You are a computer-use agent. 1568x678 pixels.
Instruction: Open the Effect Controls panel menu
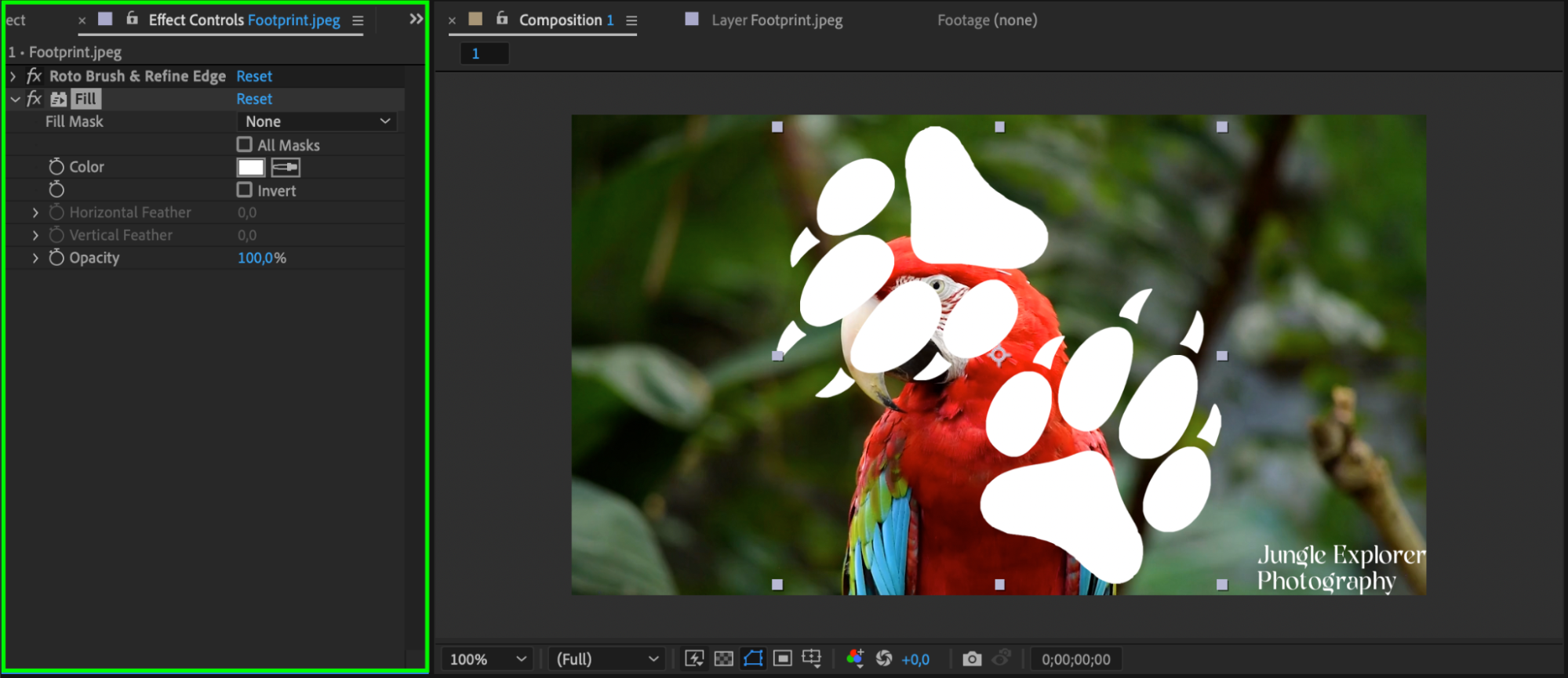[358, 21]
